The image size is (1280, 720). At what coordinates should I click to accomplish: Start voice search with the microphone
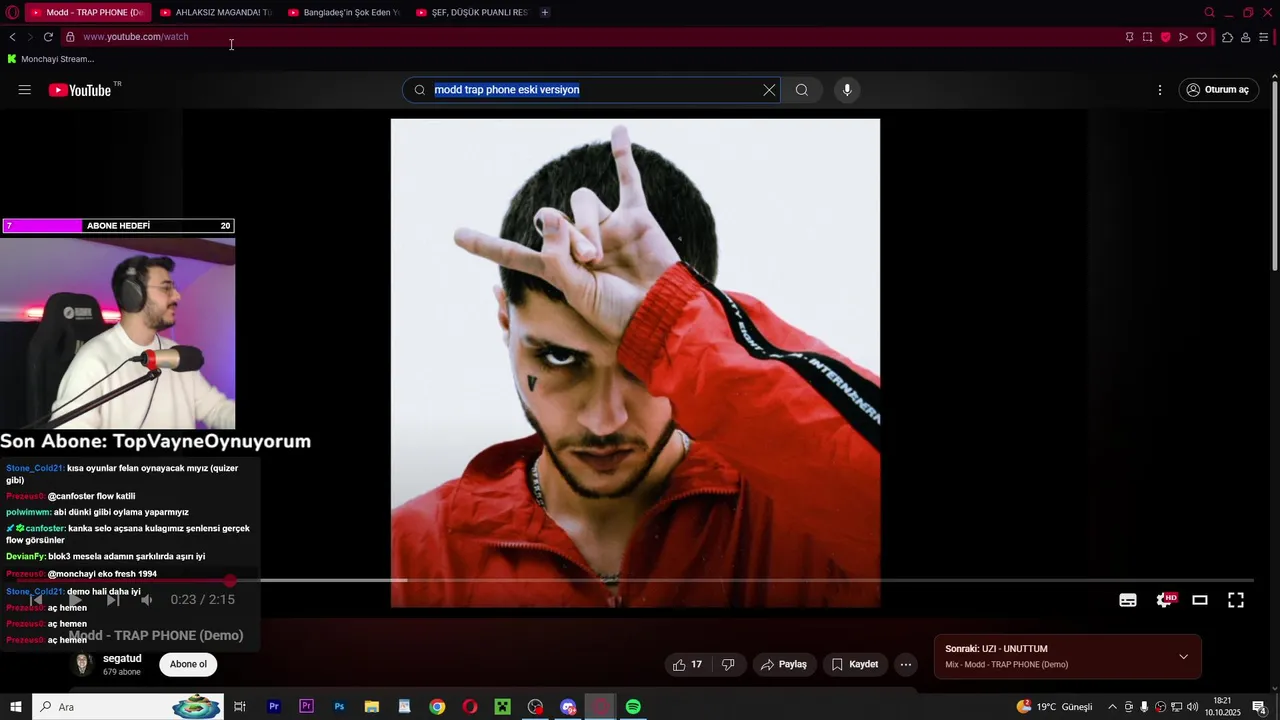tap(847, 90)
